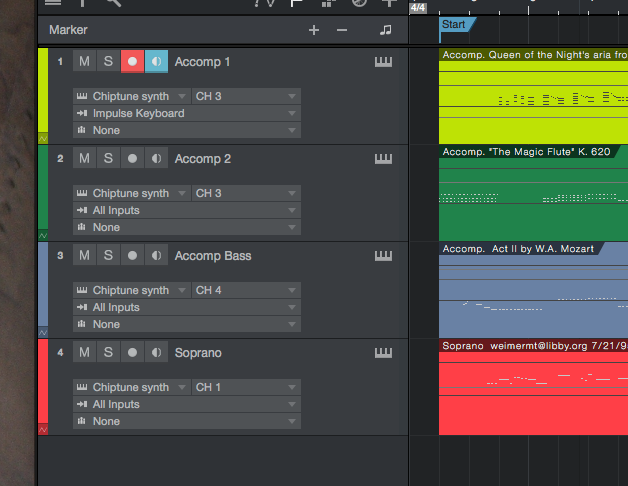Select the Magic Flute K. 620 clip
The image size is (628, 486).
coord(533,193)
